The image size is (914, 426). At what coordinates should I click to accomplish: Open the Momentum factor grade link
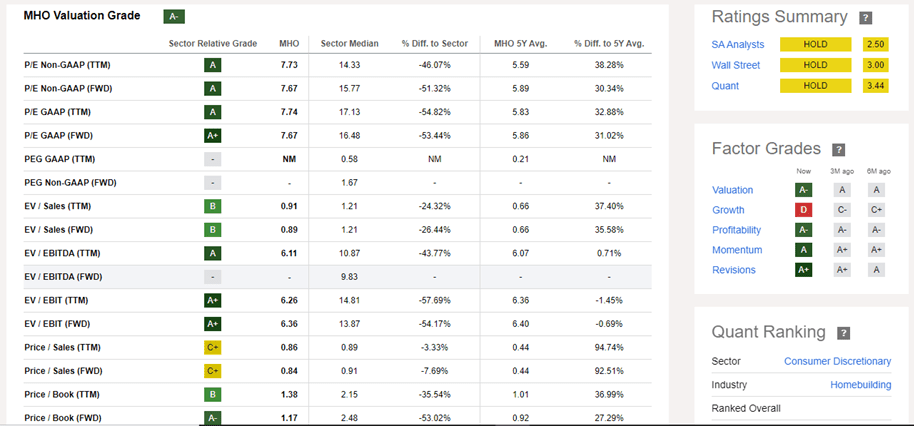click(x=737, y=250)
